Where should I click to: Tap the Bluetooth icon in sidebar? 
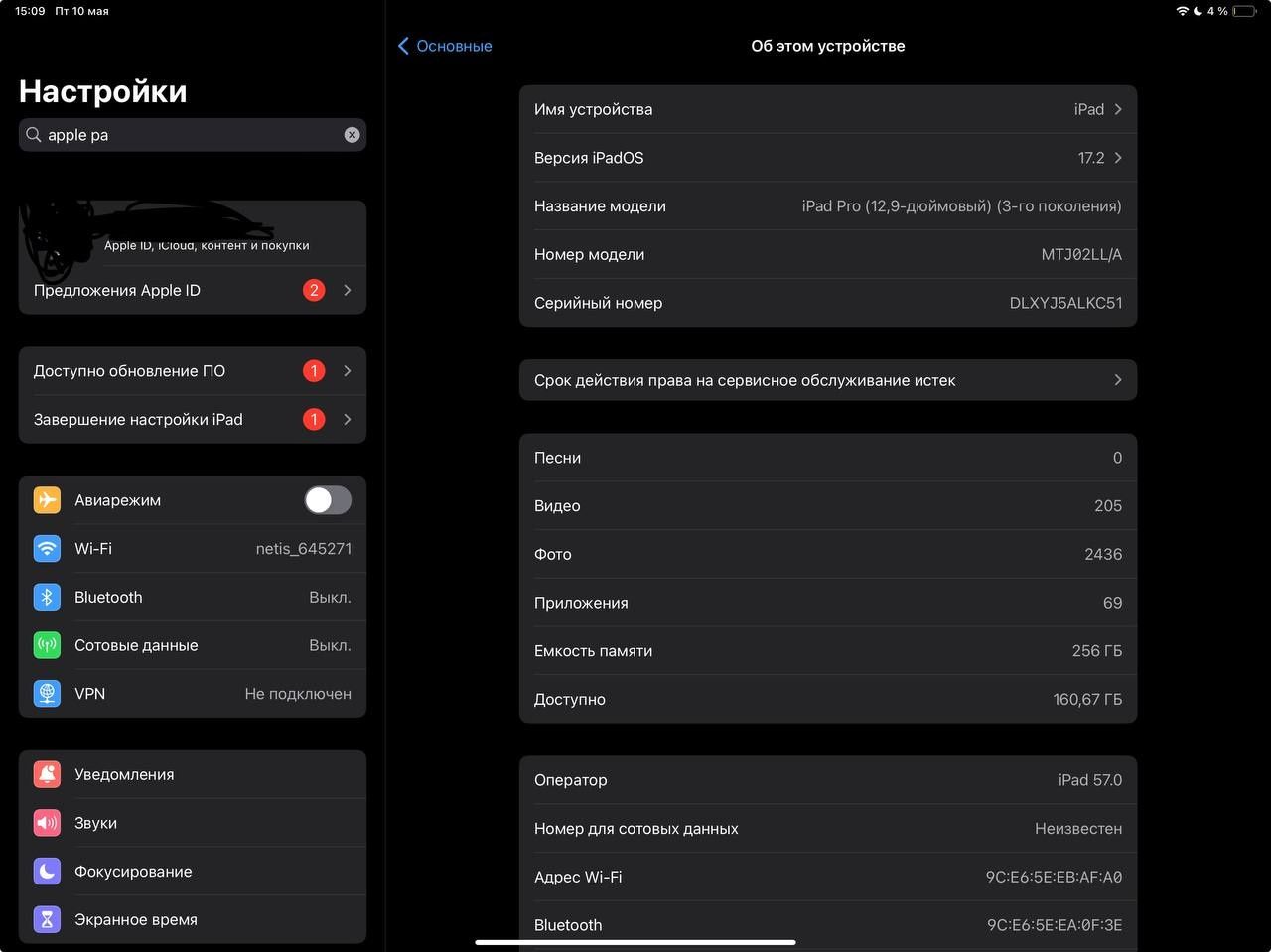47,597
